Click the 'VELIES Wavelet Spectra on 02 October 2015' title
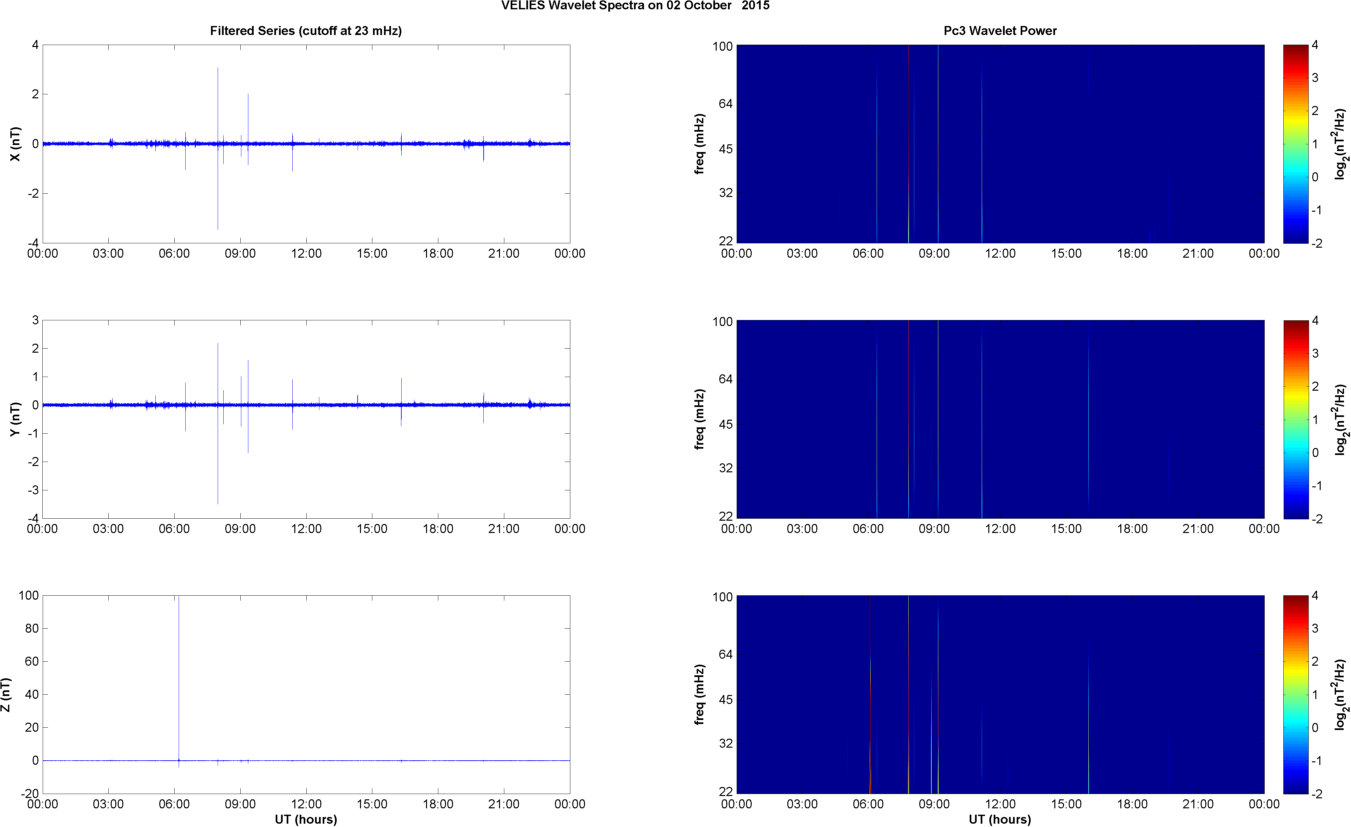1351x827 pixels. 635,5
